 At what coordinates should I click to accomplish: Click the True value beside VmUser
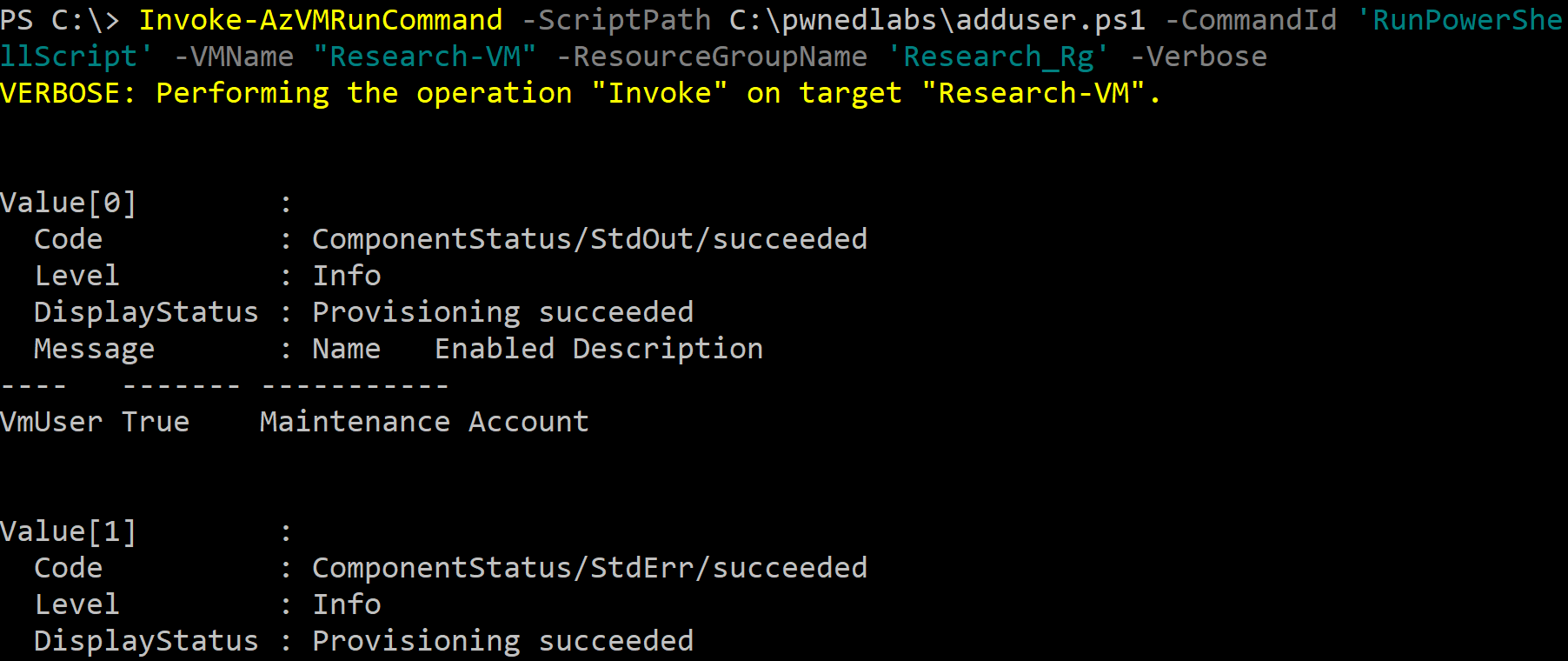coord(155,422)
